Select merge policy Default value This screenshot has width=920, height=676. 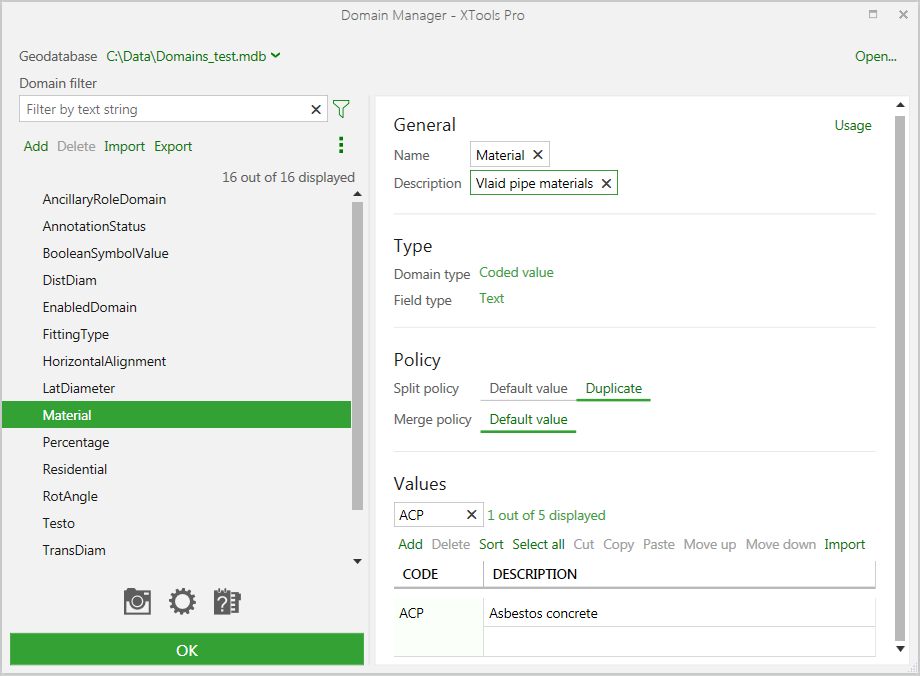[528, 420]
